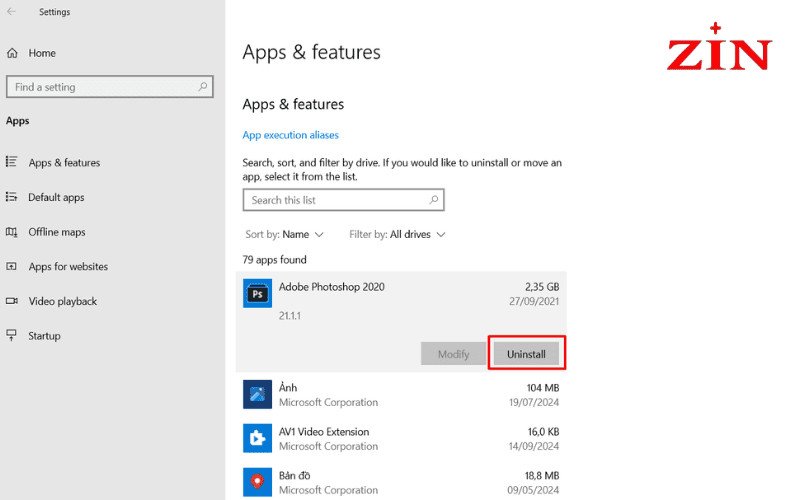Screen dimensions: 800x500
Task: Click the date 09/05/2024
Action: [x=533, y=490]
